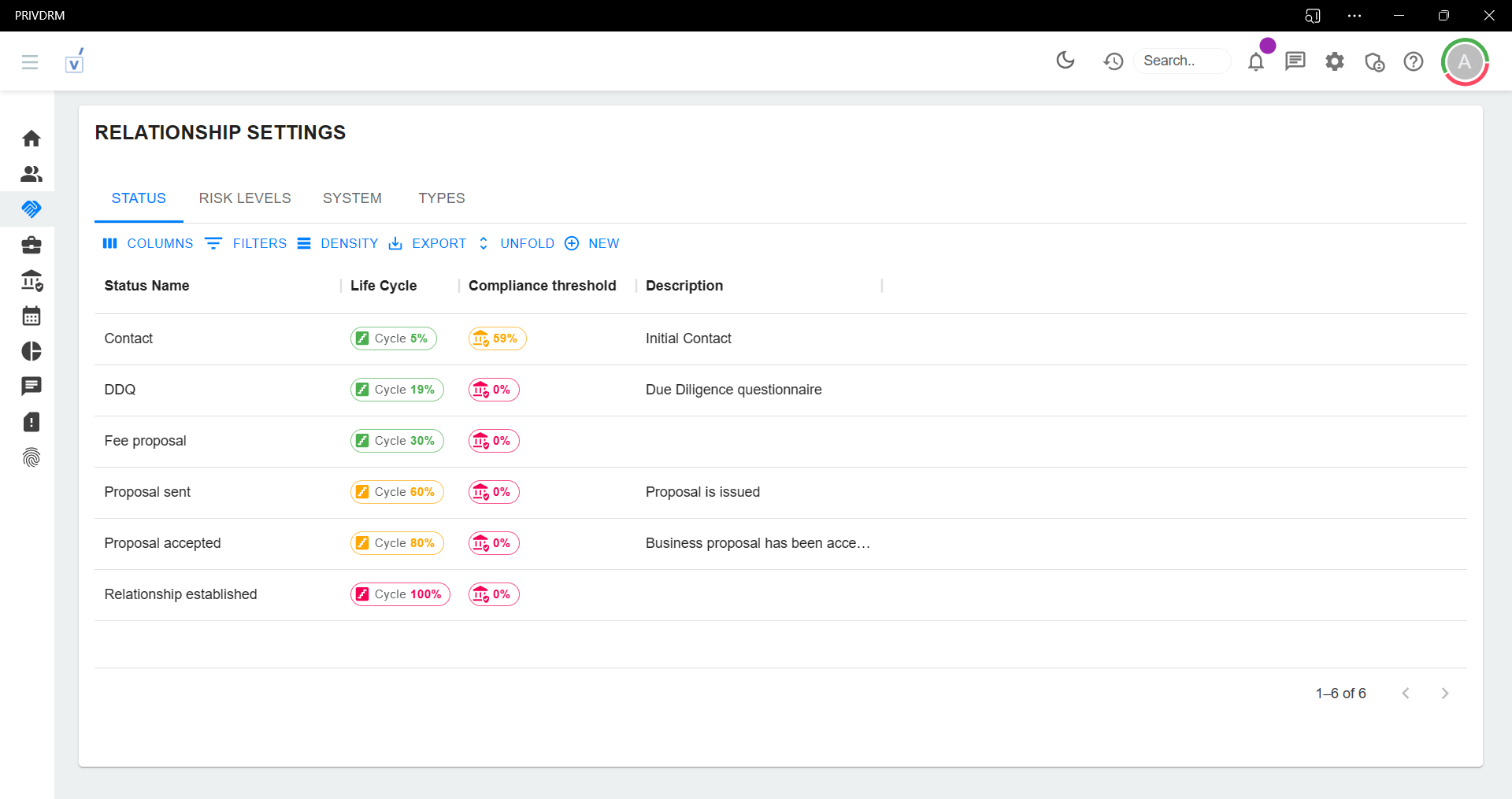Open the history clock icon

click(x=1113, y=61)
